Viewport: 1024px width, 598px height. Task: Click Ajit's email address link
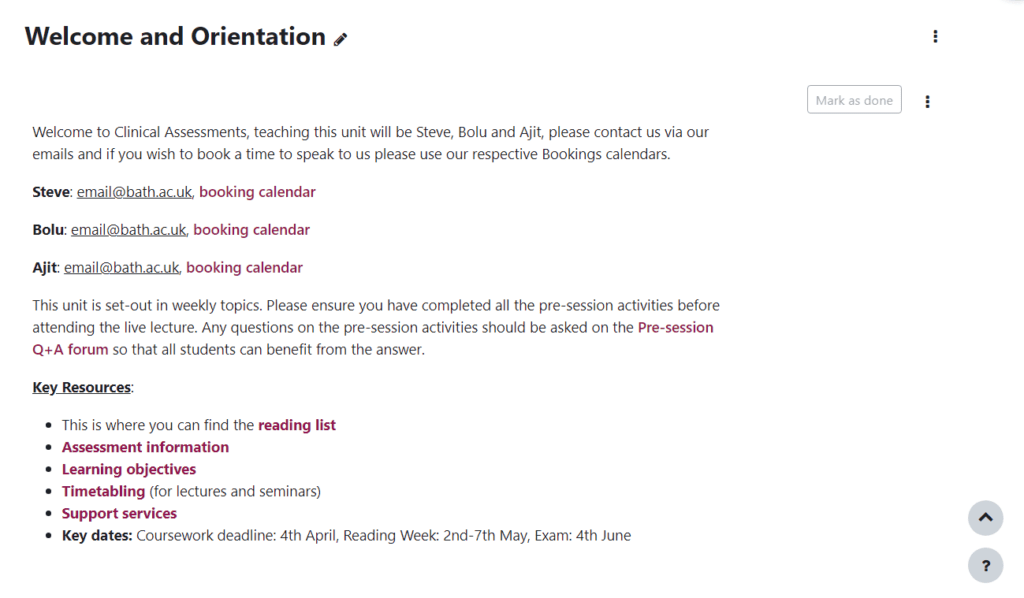point(121,268)
